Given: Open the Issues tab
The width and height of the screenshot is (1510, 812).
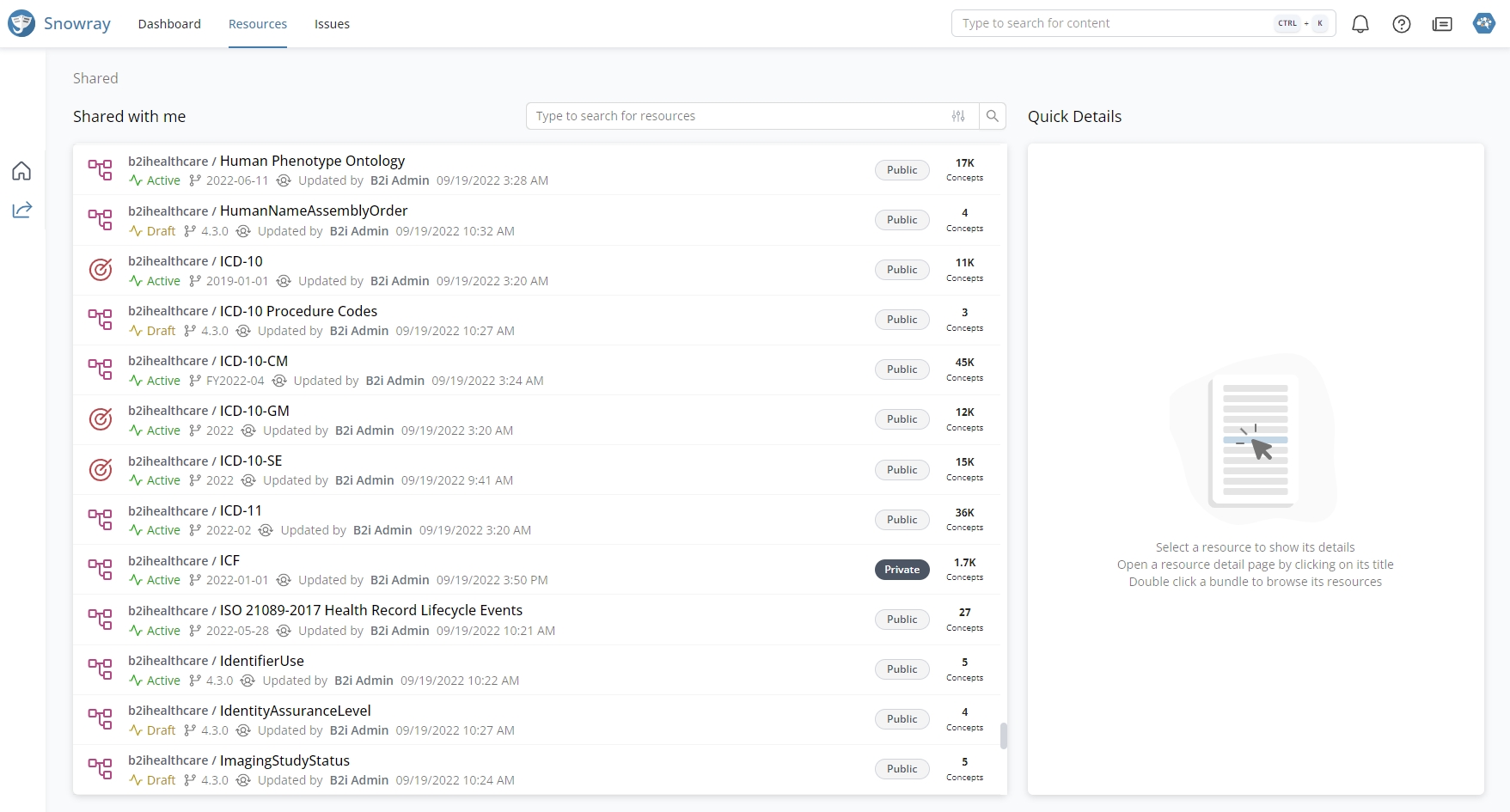Looking at the screenshot, I should [332, 24].
